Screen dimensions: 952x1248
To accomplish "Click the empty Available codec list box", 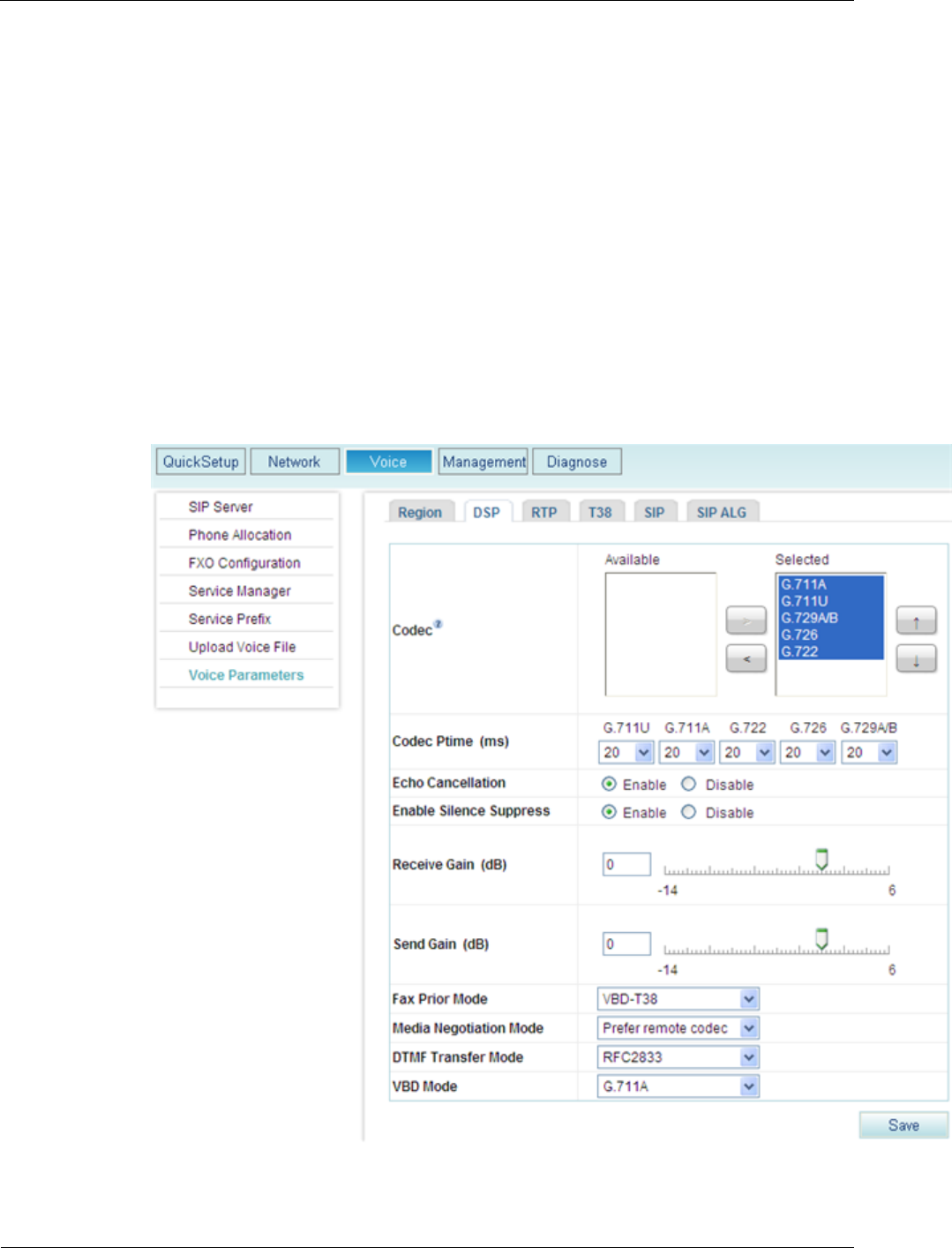I will [661, 635].
